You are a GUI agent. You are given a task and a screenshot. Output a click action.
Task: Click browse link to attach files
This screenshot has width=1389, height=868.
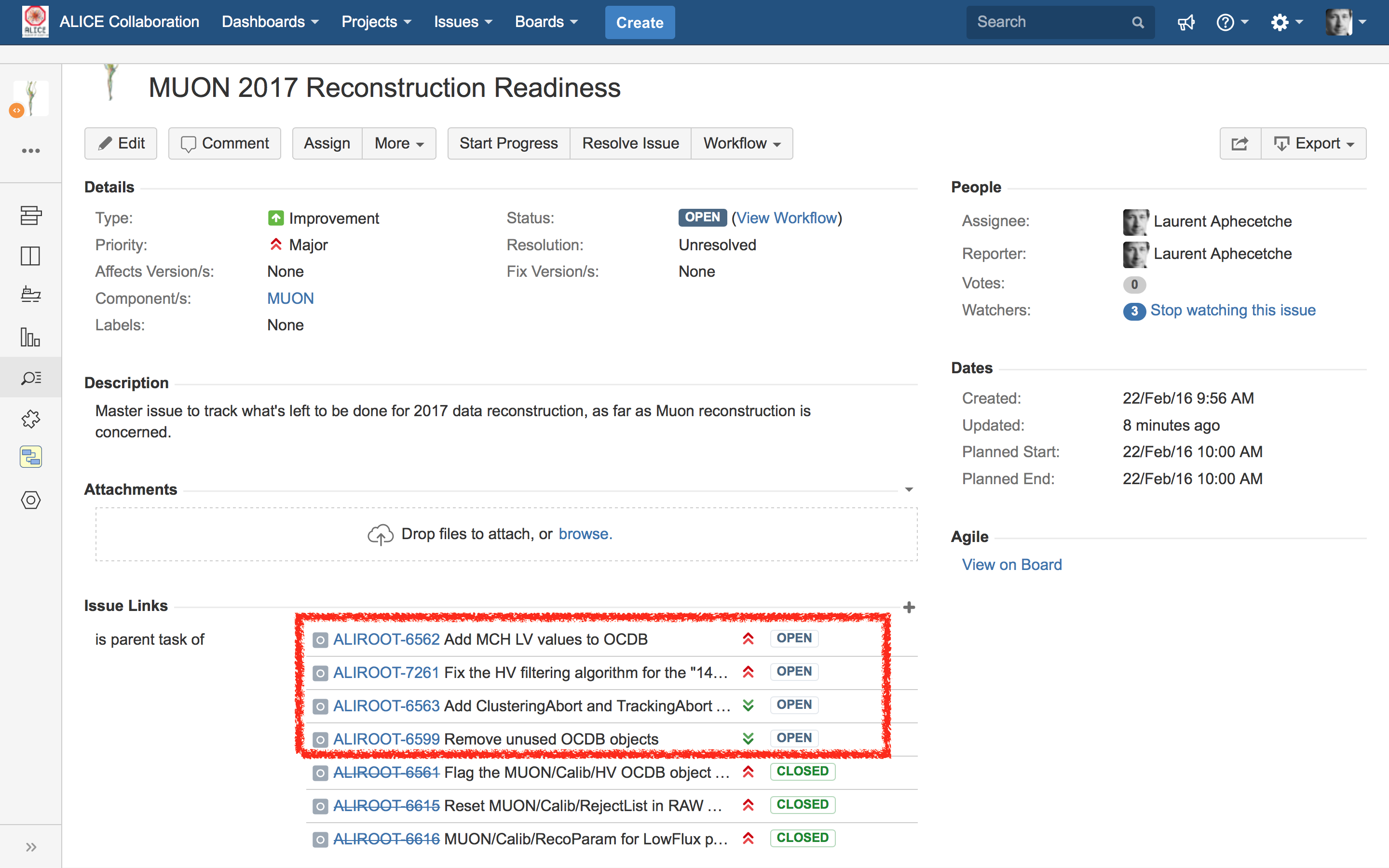586,534
